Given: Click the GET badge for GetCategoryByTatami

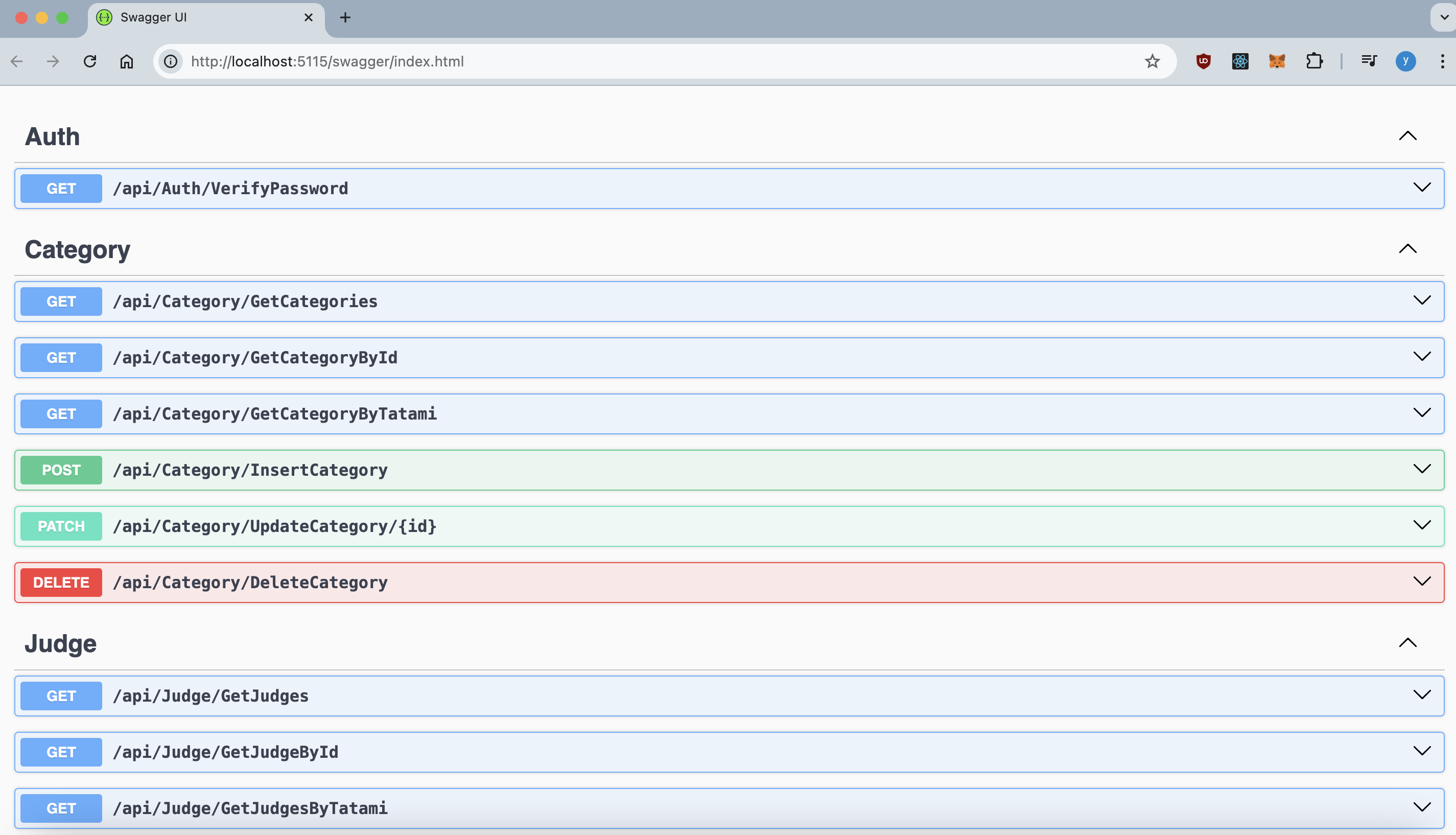Looking at the screenshot, I should 61,414.
